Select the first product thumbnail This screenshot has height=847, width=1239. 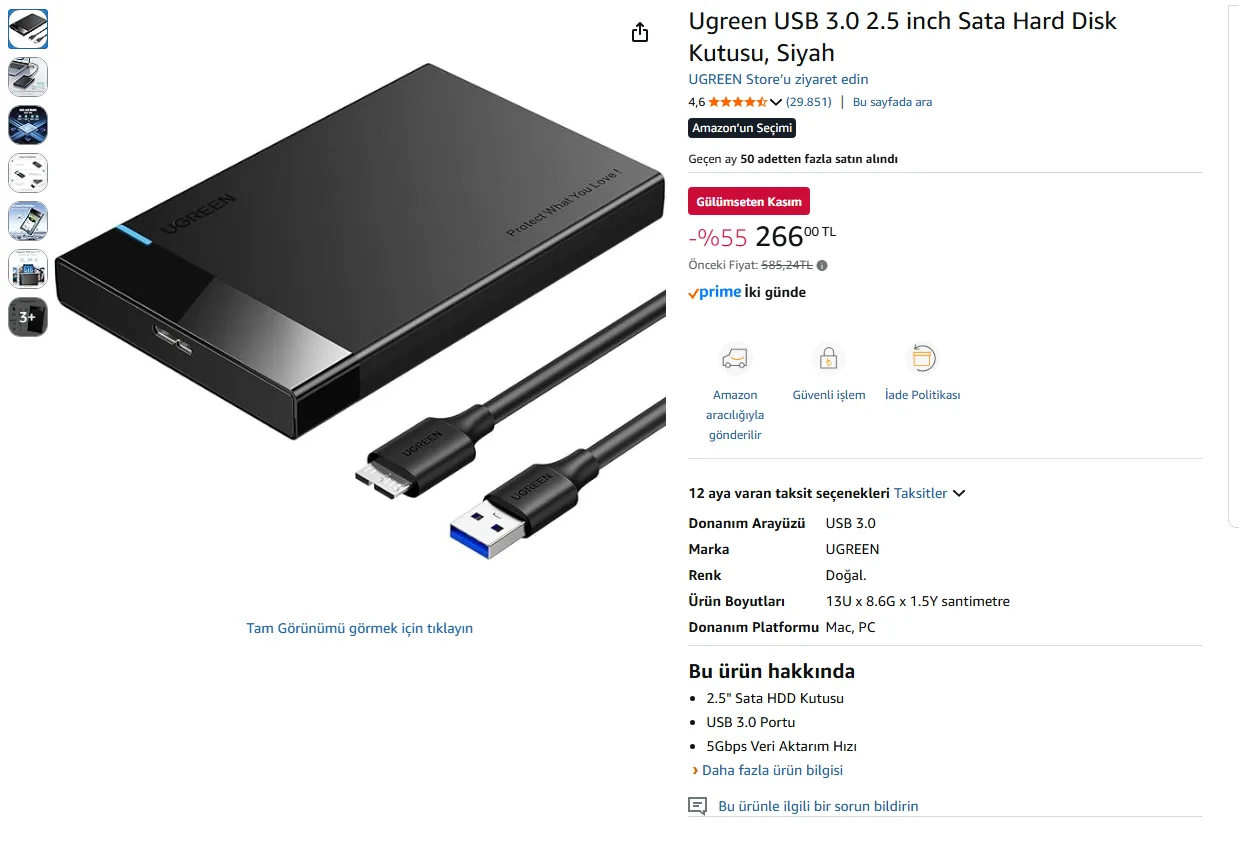click(x=28, y=29)
